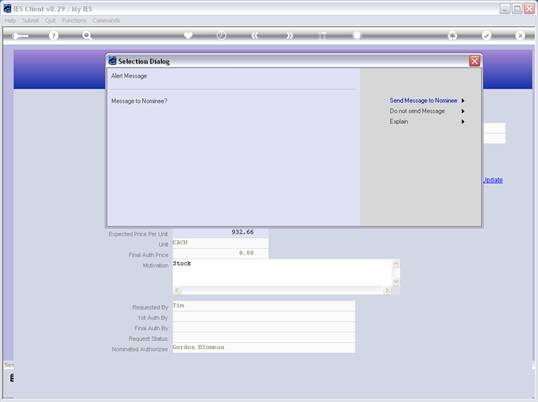Click arrow beside Do not send Message
This screenshot has width=538, height=402.
(x=463, y=111)
